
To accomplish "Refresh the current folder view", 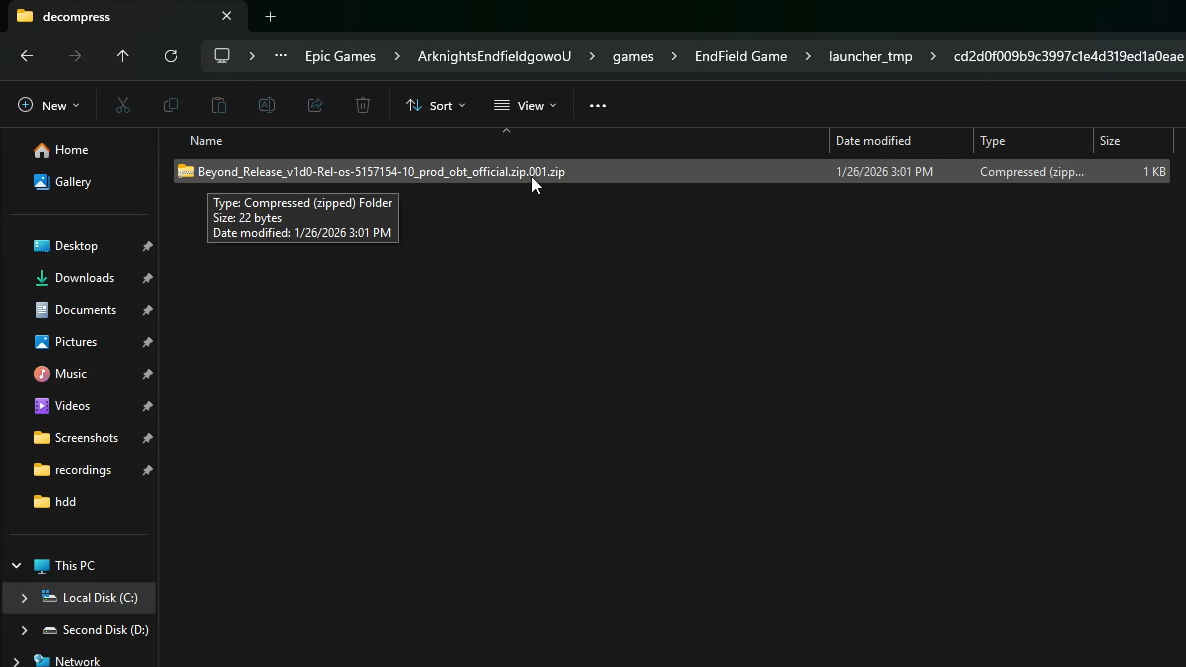I will click(x=171, y=56).
